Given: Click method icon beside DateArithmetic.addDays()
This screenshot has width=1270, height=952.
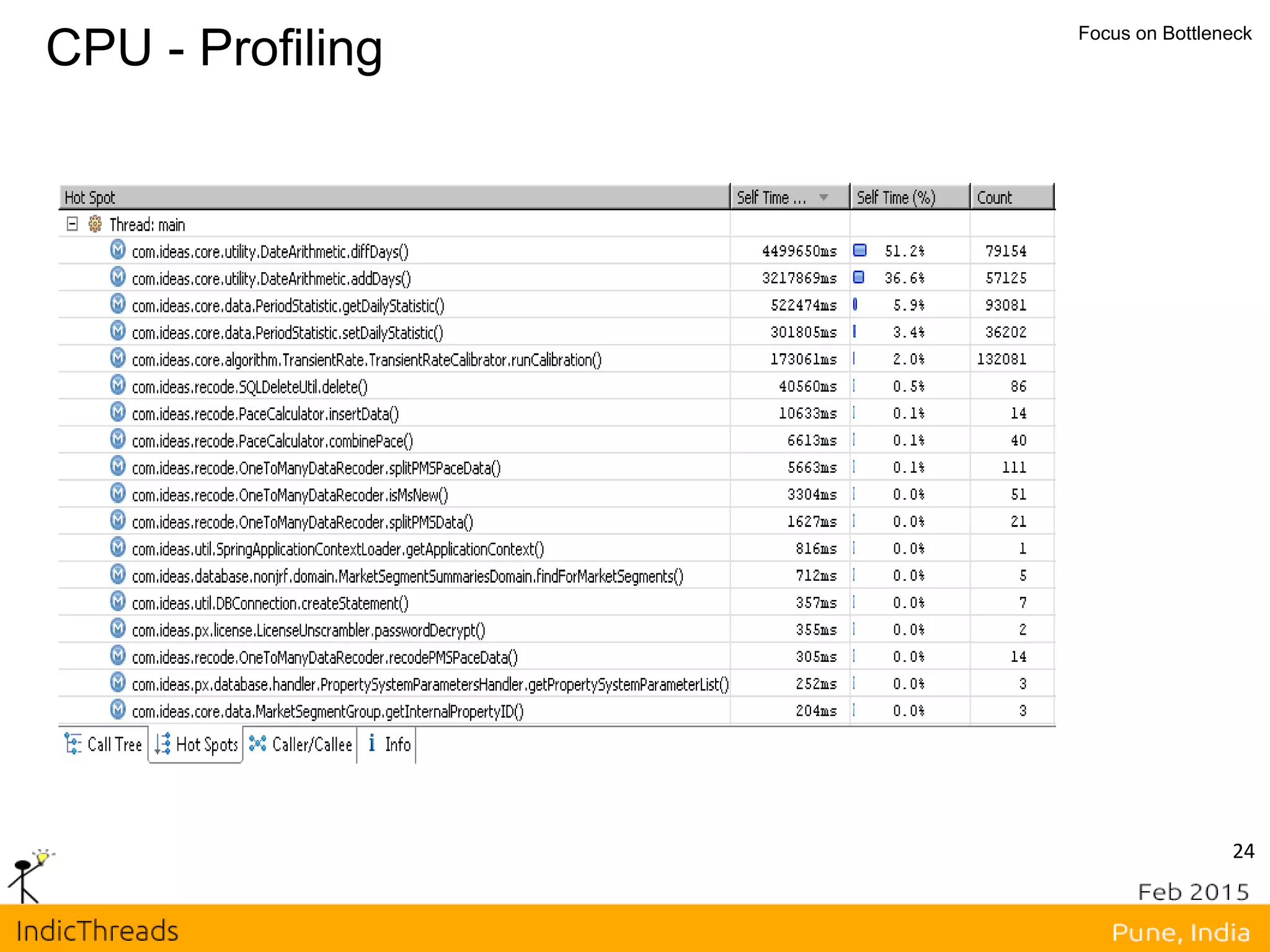Looking at the screenshot, I should click(118, 277).
